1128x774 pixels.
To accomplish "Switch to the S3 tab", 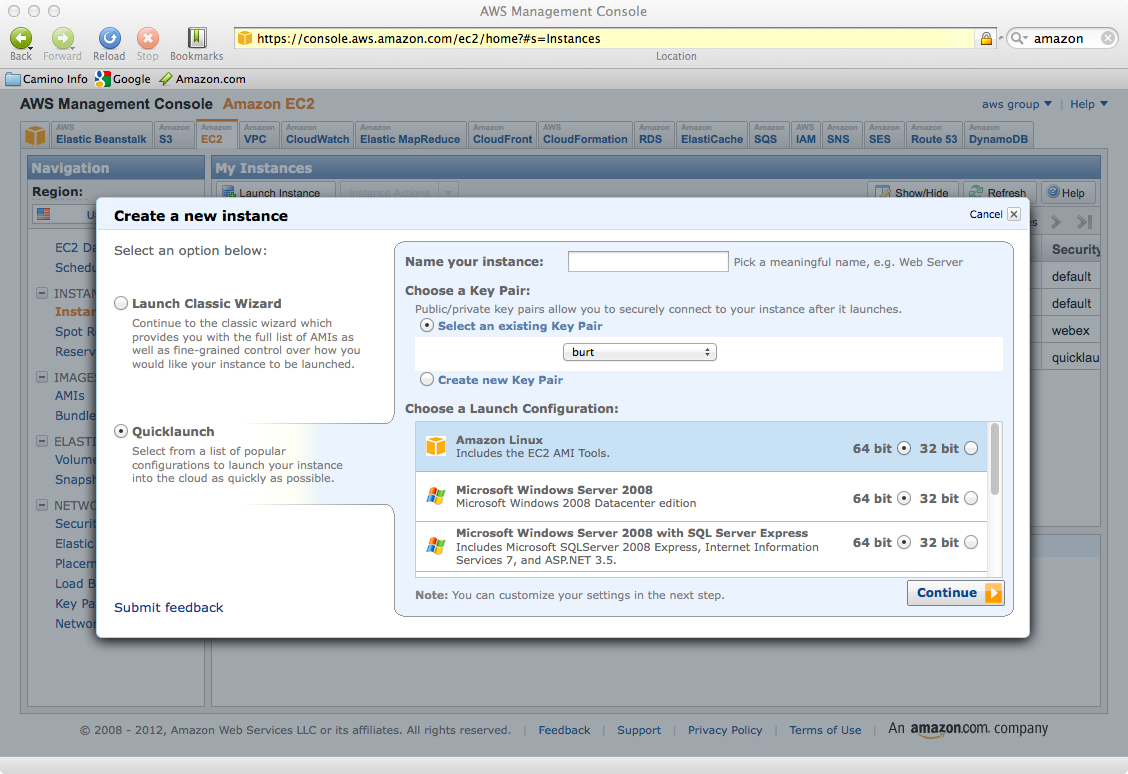I will (173, 135).
